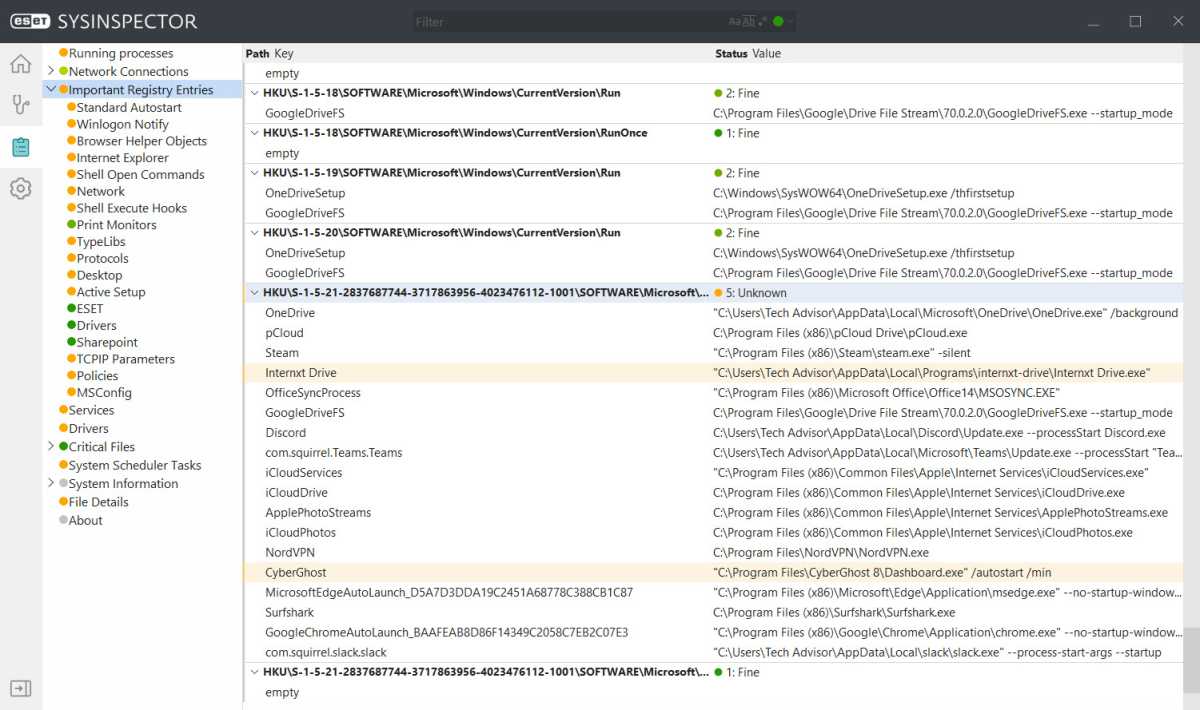Expand the Critical Files tree node

coord(51,446)
